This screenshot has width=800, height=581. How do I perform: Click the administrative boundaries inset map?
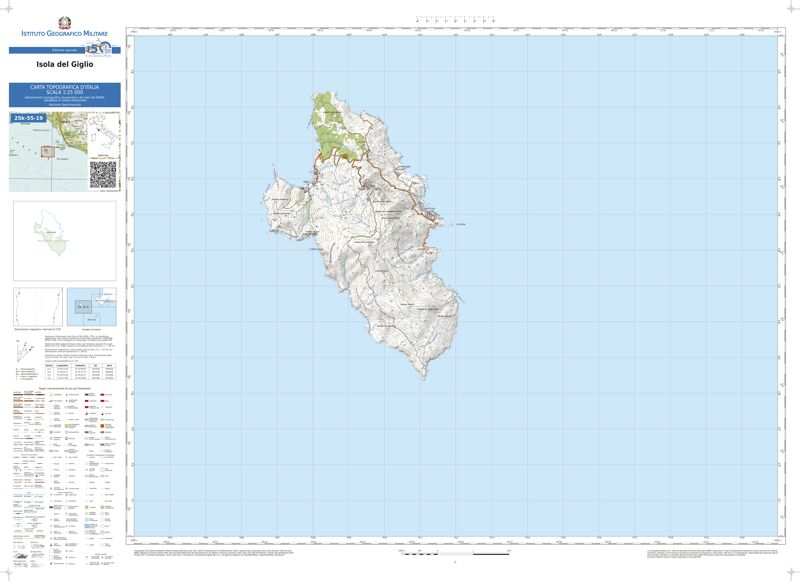pyautogui.click(x=64, y=241)
